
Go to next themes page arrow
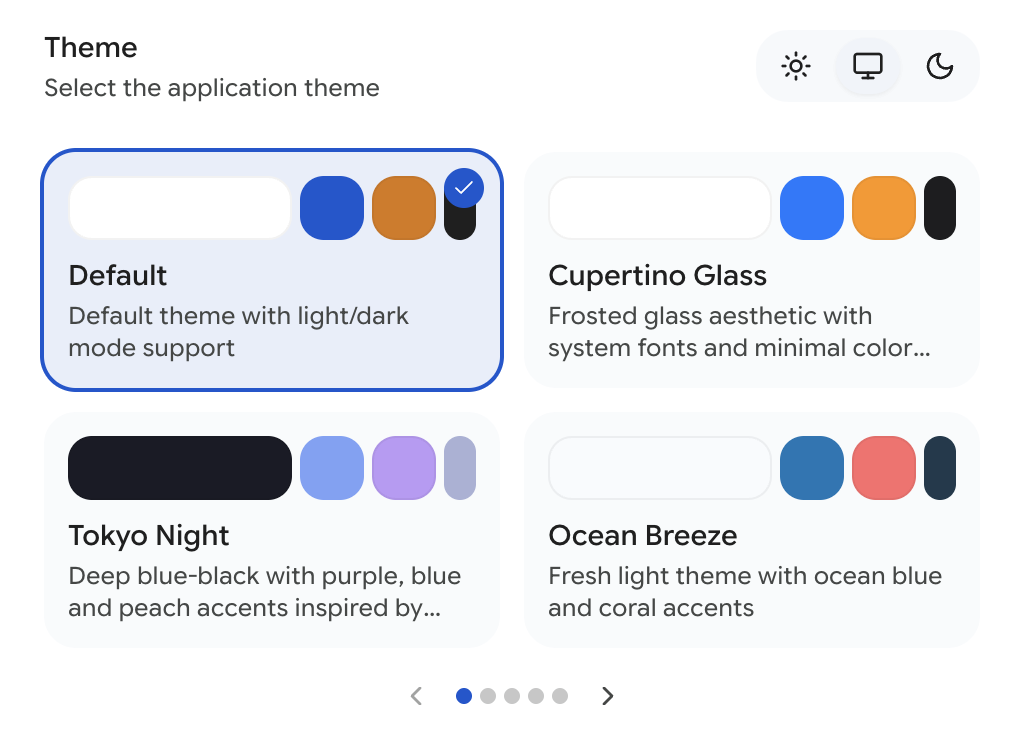coord(607,696)
